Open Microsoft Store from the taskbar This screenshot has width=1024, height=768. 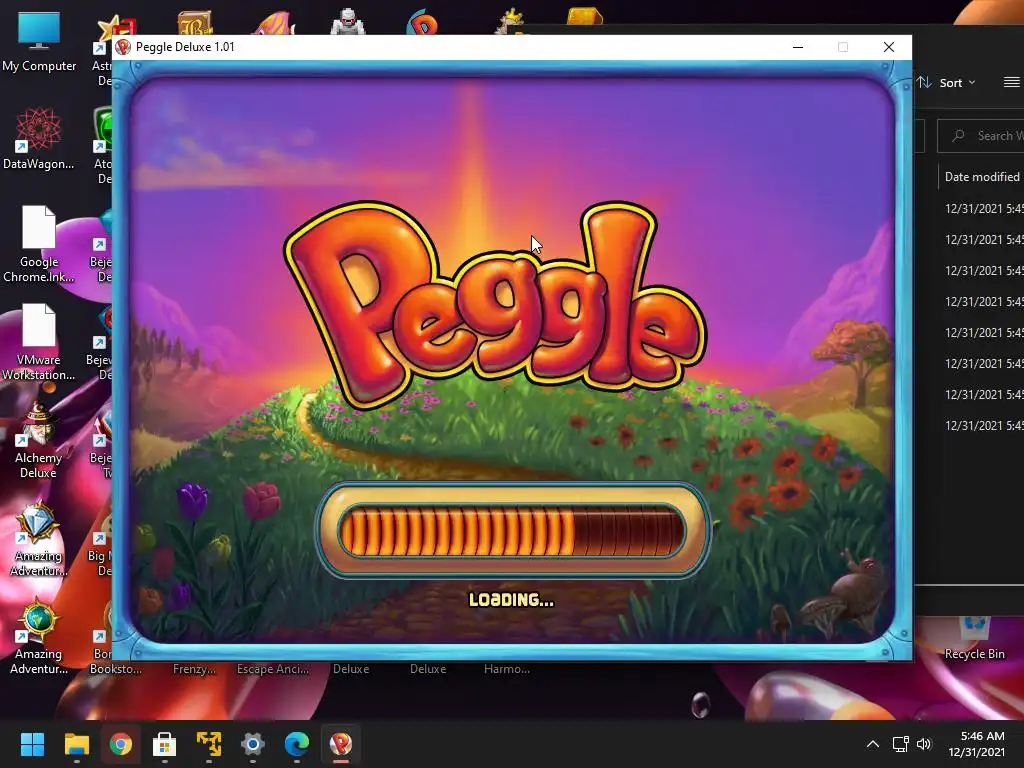point(165,744)
